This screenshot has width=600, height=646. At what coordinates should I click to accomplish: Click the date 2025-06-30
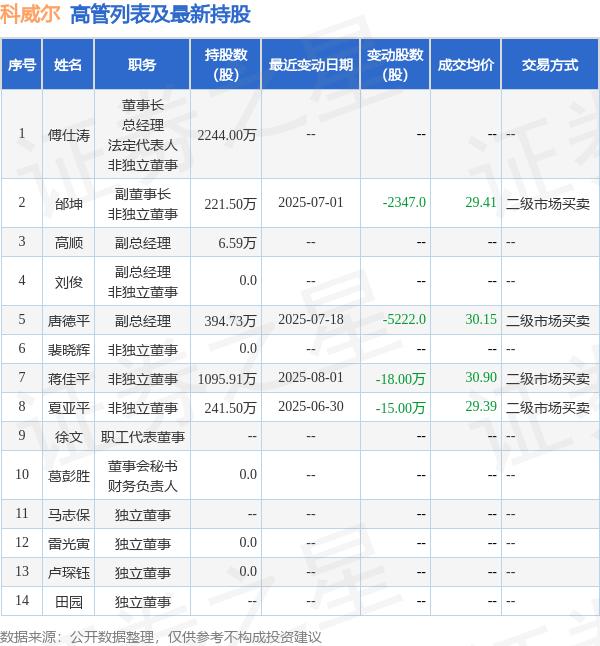(x=311, y=407)
